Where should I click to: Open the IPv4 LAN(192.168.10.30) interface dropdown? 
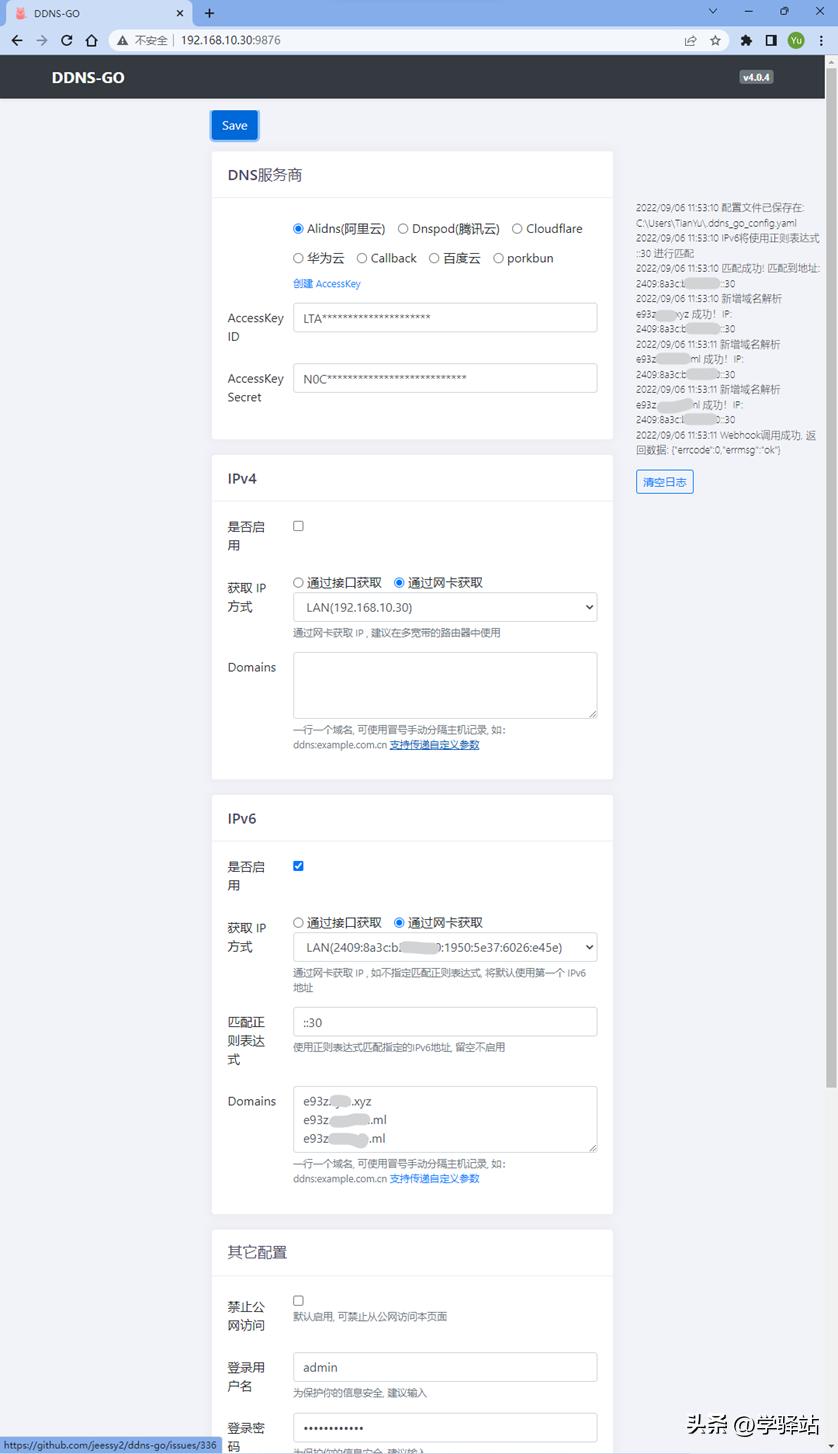tap(443, 607)
